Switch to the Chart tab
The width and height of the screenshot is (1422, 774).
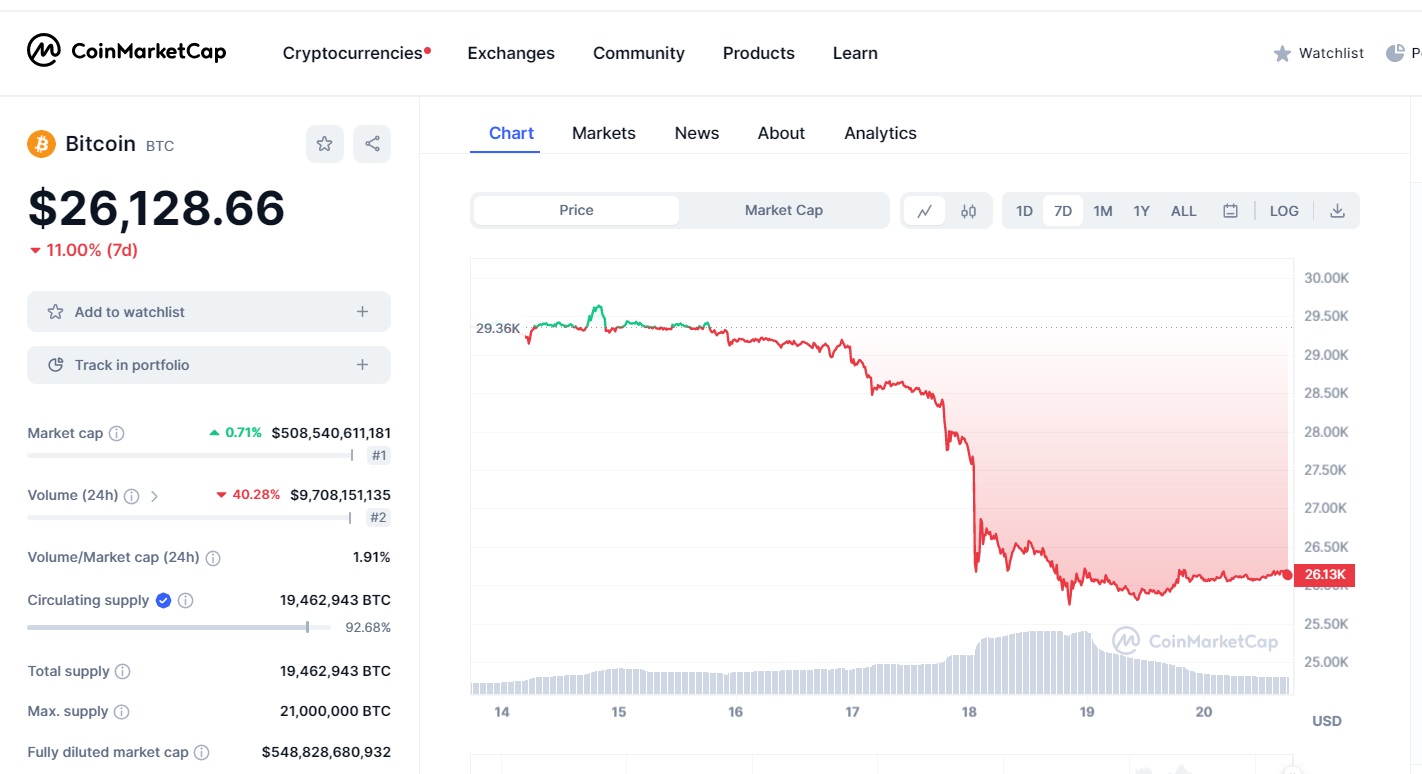click(511, 133)
